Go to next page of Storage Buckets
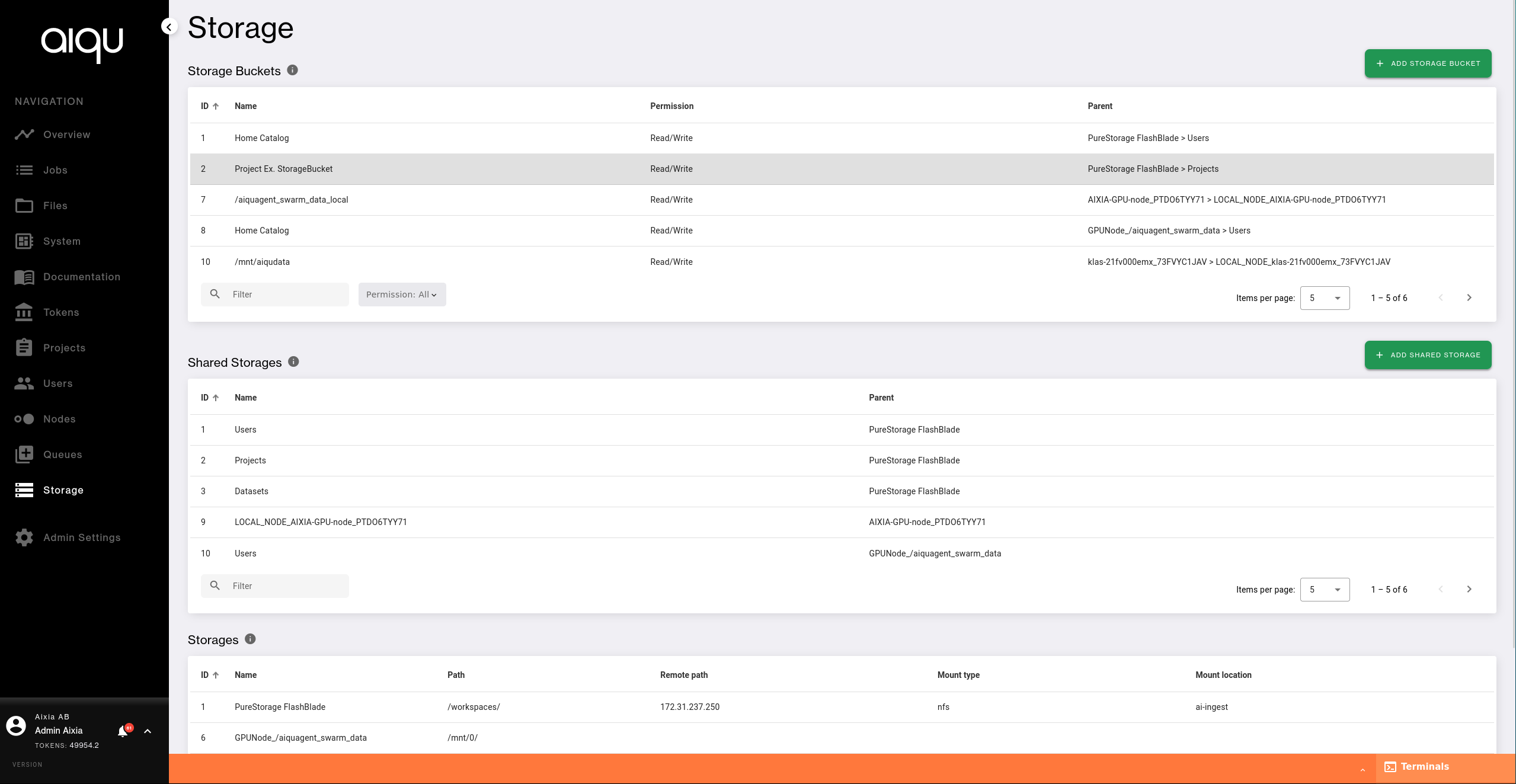This screenshot has width=1516, height=784. [1469, 297]
